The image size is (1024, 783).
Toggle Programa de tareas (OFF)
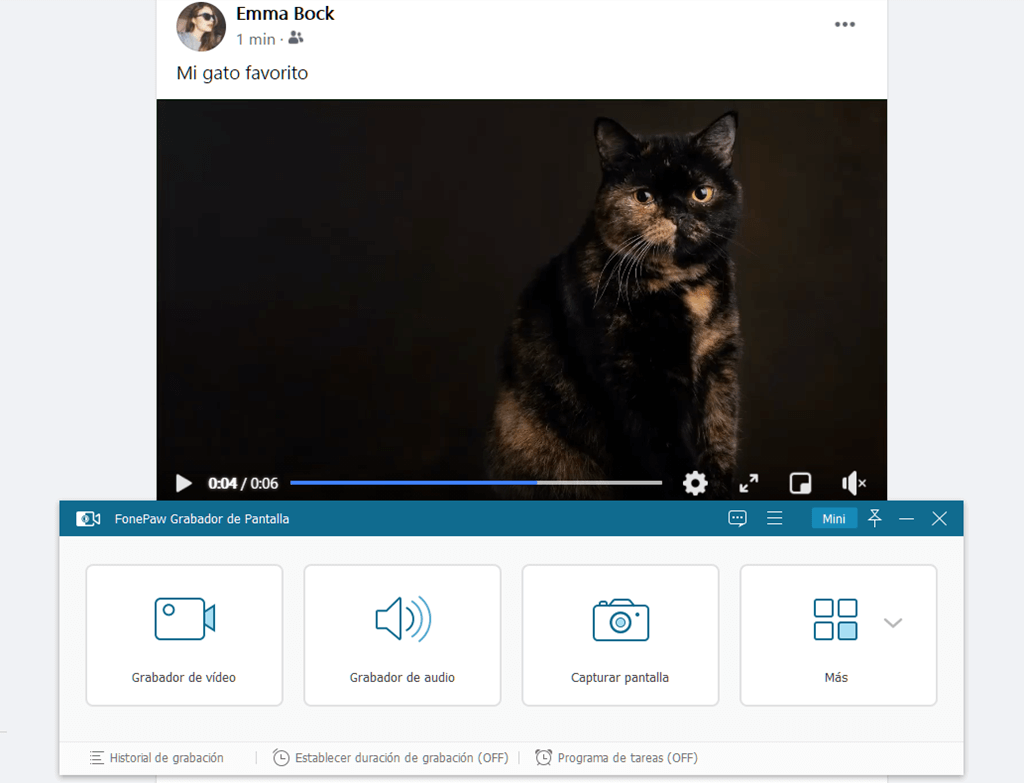tap(616, 758)
